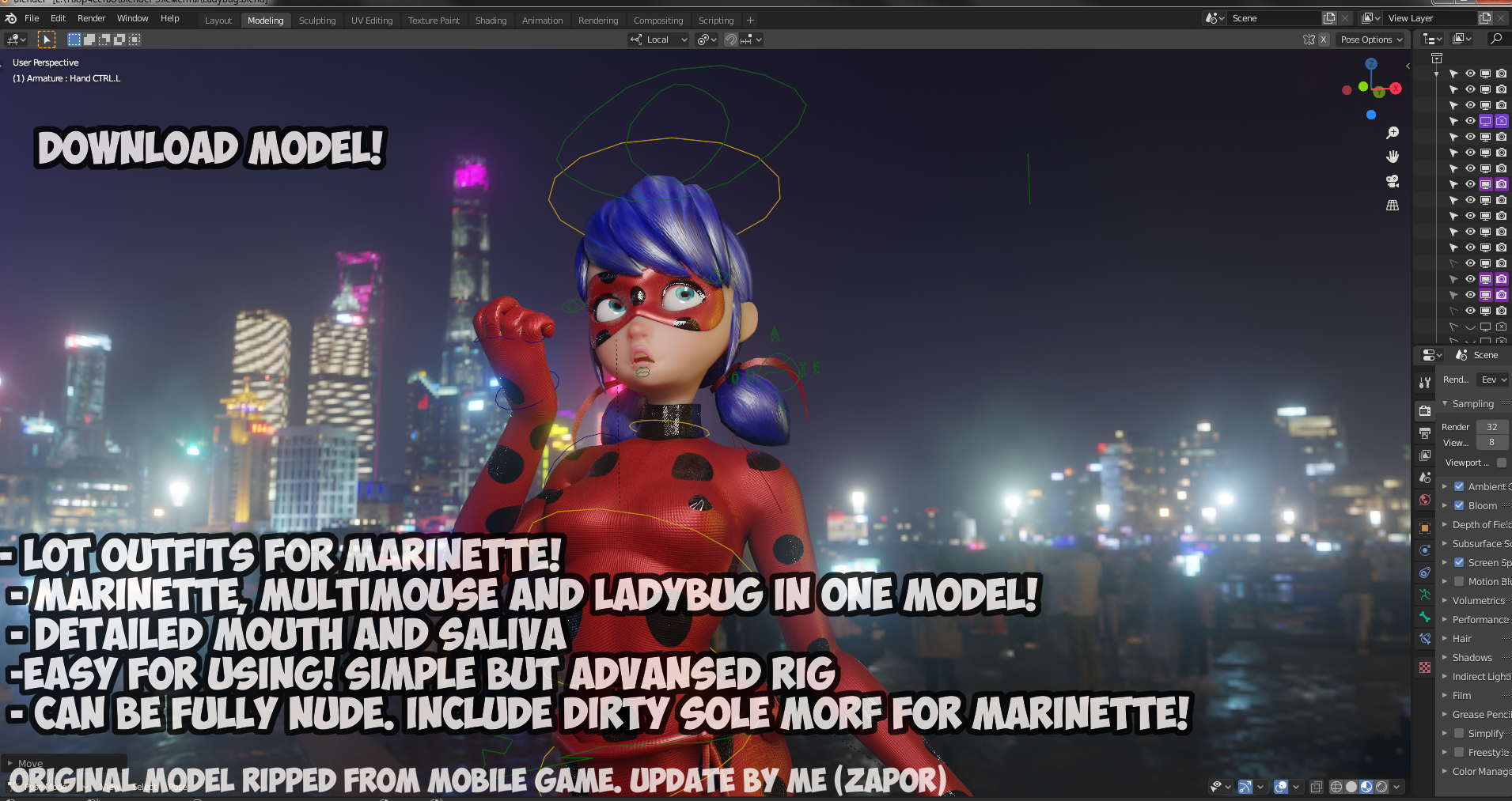Switch to the UV Editing workspace tab
The image size is (1512, 801).
(372, 21)
